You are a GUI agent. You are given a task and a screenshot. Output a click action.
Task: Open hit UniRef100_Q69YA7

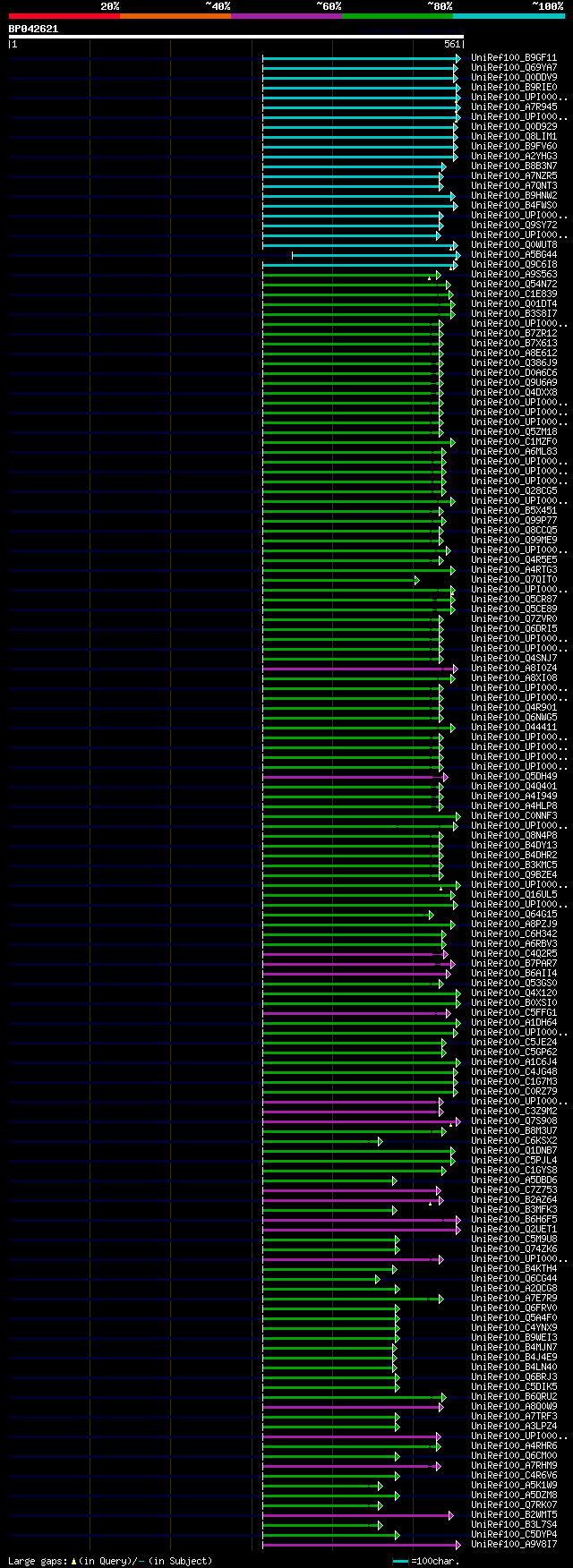click(x=514, y=67)
